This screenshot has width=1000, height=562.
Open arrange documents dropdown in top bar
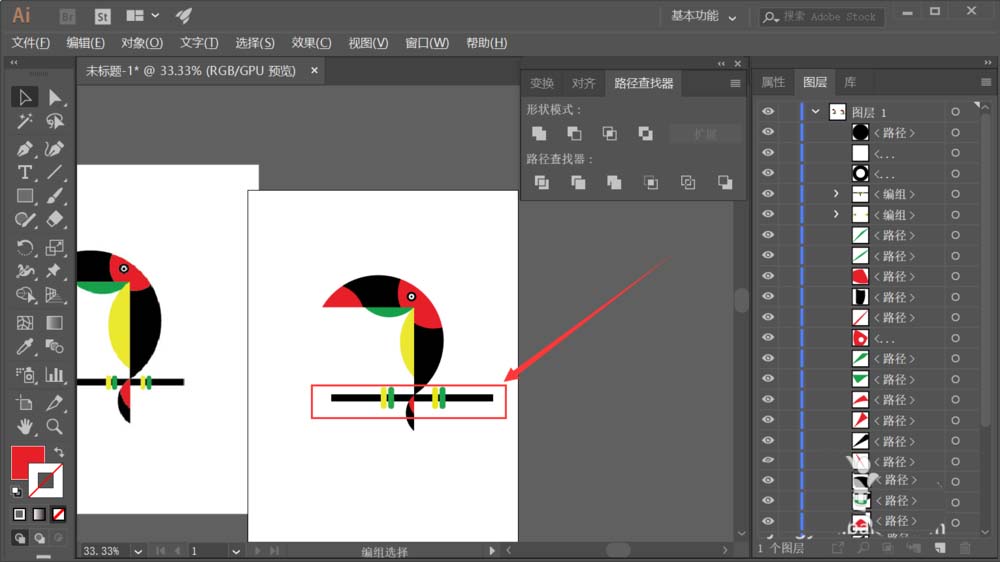pyautogui.click(x=142, y=16)
